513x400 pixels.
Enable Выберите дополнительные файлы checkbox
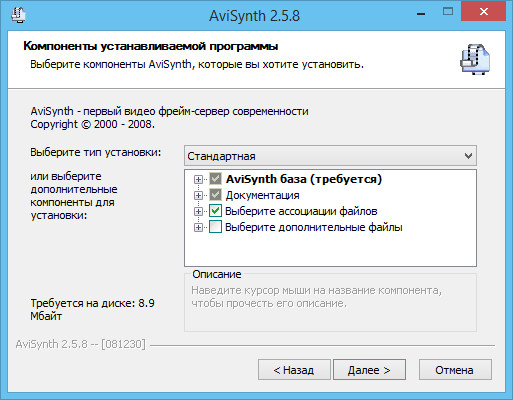tap(215, 227)
